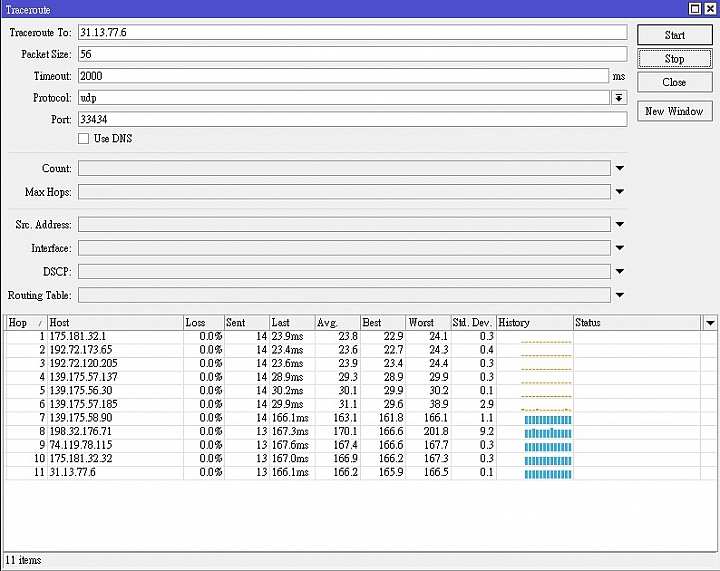
Task: Sort by the Std. Dev. column header
Action: coord(473,323)
